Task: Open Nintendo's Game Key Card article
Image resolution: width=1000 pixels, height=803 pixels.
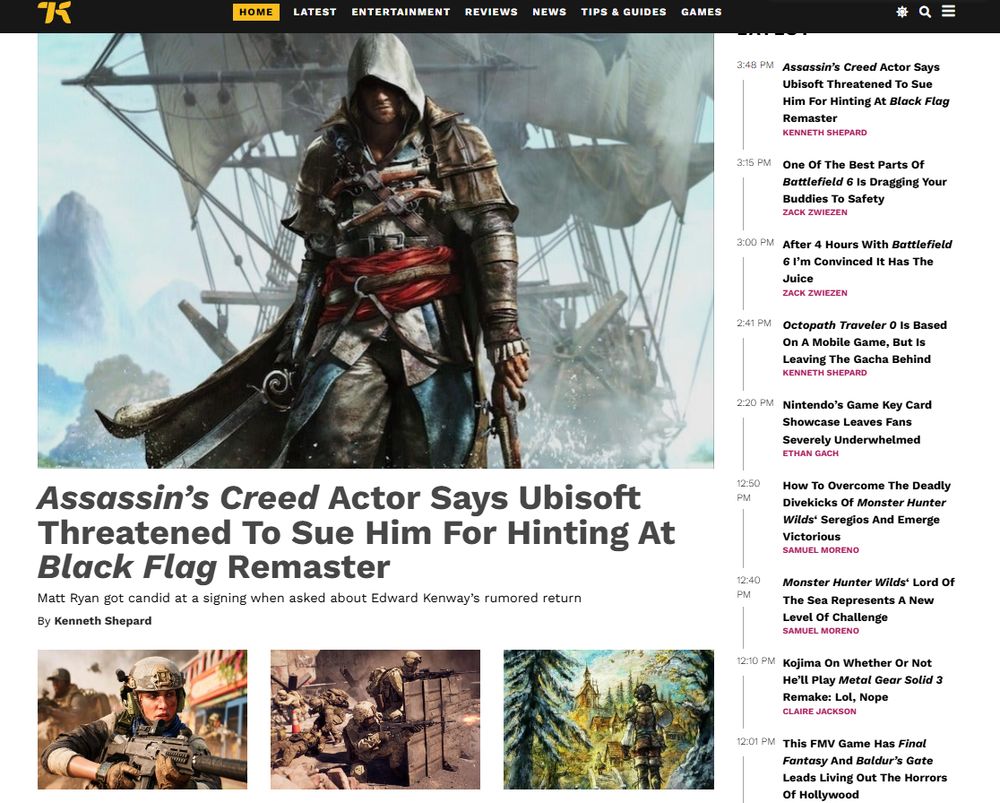Action: [x=857, y=422]
